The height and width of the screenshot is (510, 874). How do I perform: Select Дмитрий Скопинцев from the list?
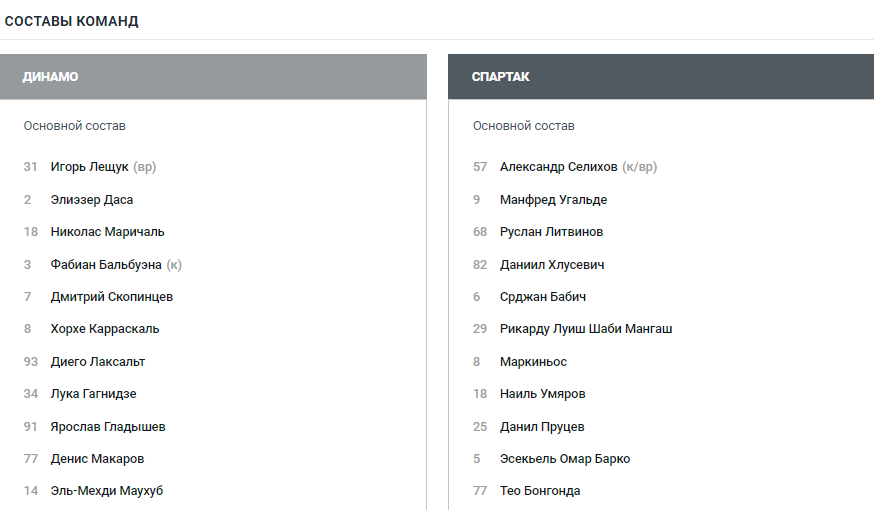pos(112,297)
